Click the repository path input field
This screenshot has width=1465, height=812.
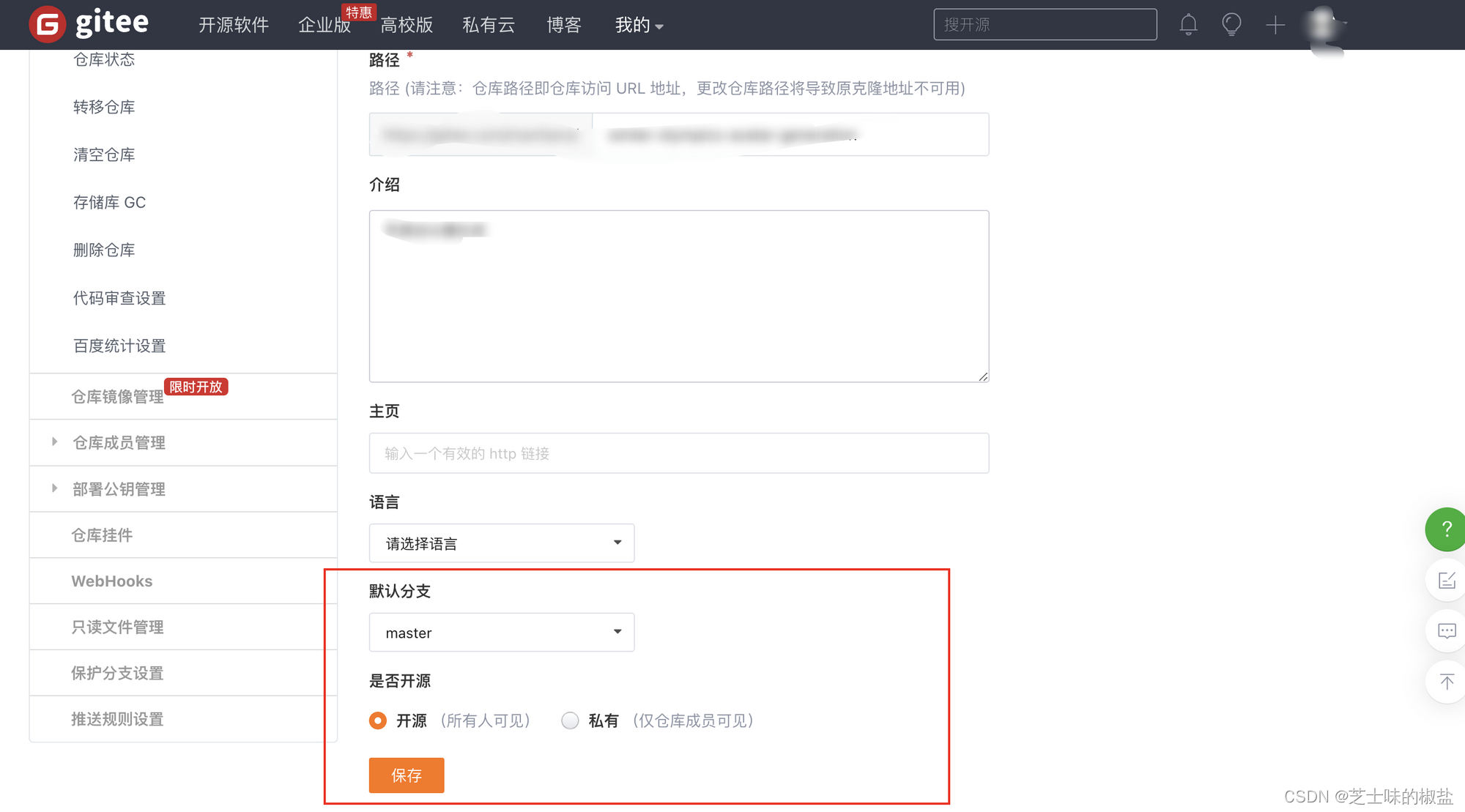point(790,134)
